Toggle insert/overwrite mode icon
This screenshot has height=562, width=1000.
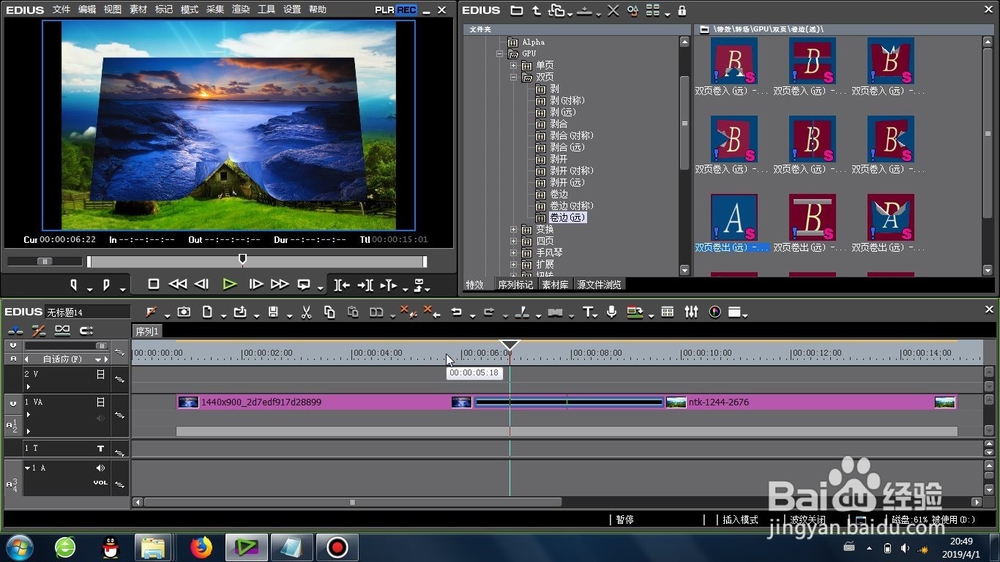15,330
